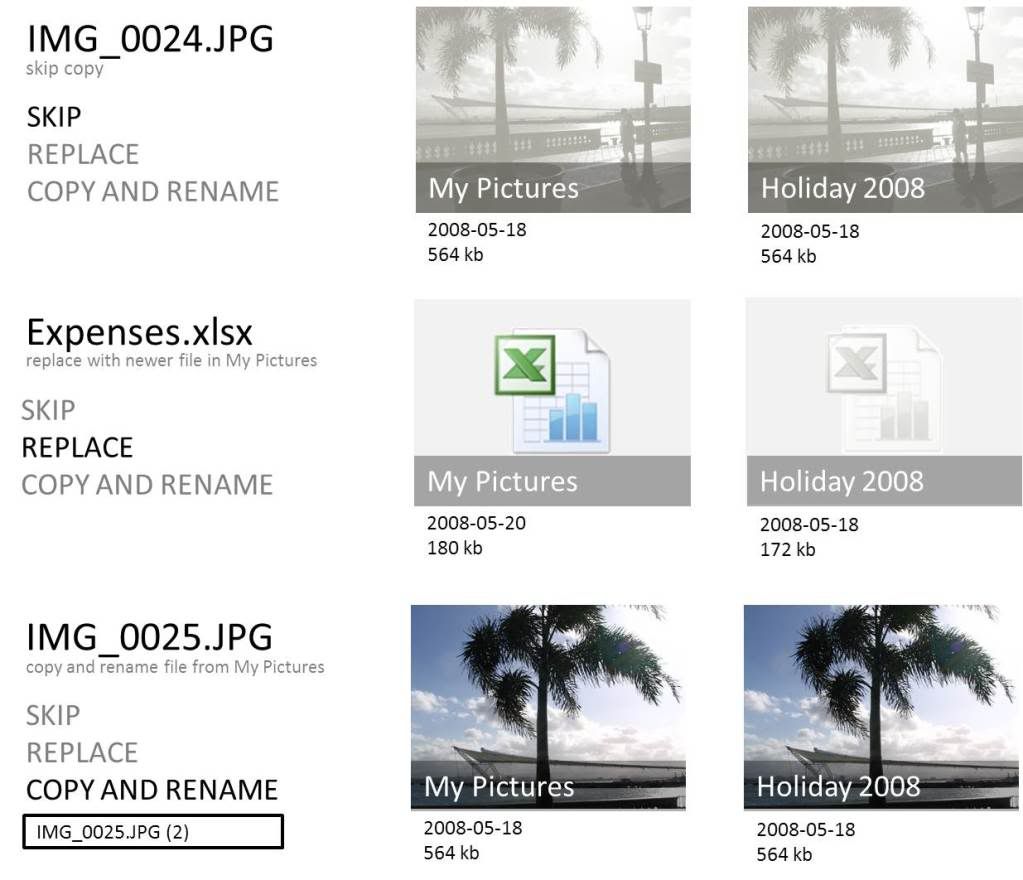Click the Excel icon in My Pictures tile

(552, 391)
